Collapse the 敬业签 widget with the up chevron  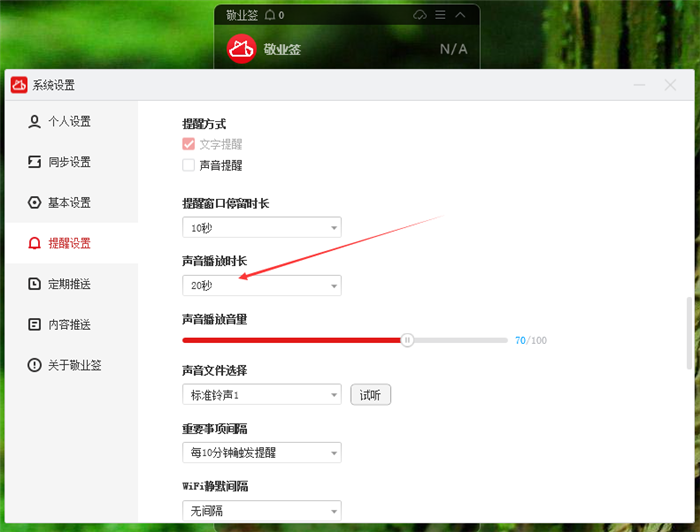pyautogui.click(x=460, y=15)
